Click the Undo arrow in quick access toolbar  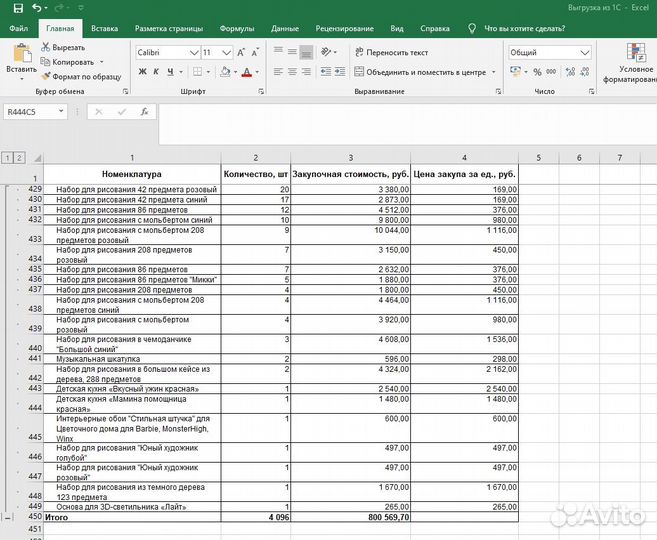[x=36, y=8]
